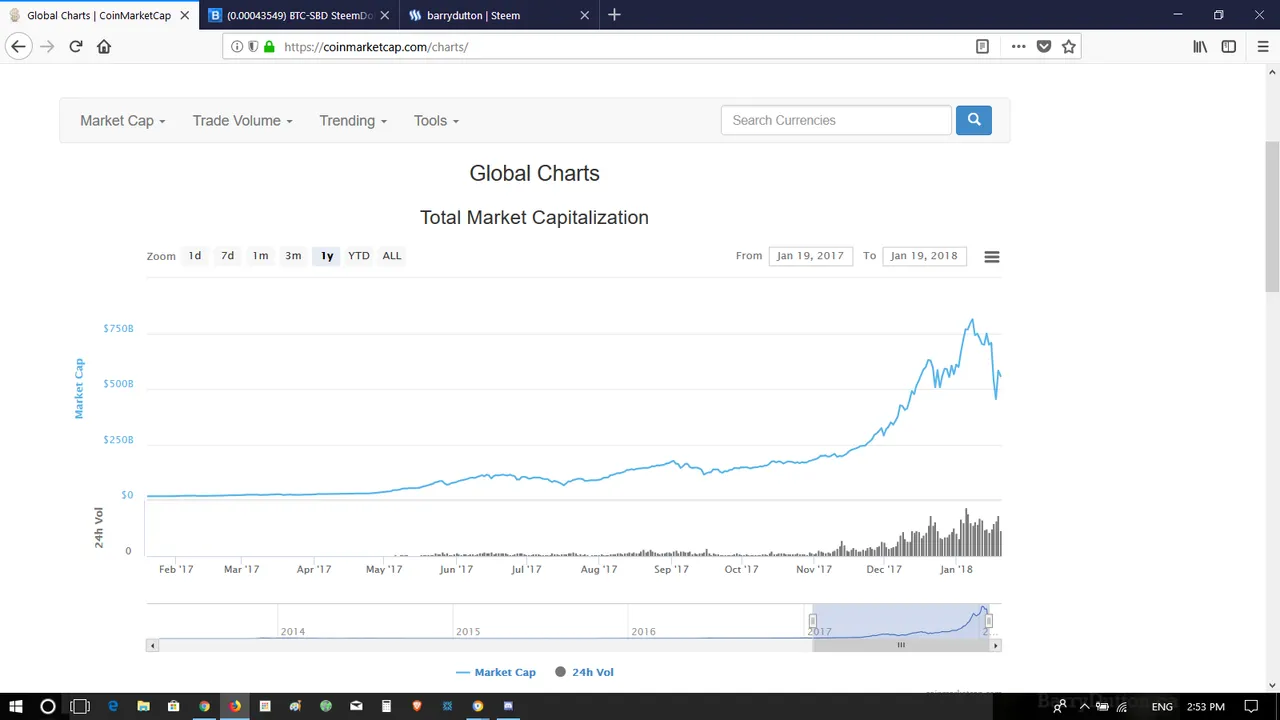Focus the Search Currencies box

(836, 120)
